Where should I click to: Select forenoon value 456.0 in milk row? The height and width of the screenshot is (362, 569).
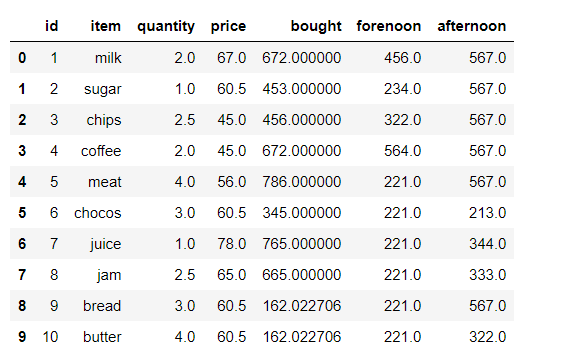(x=402, y=58)
